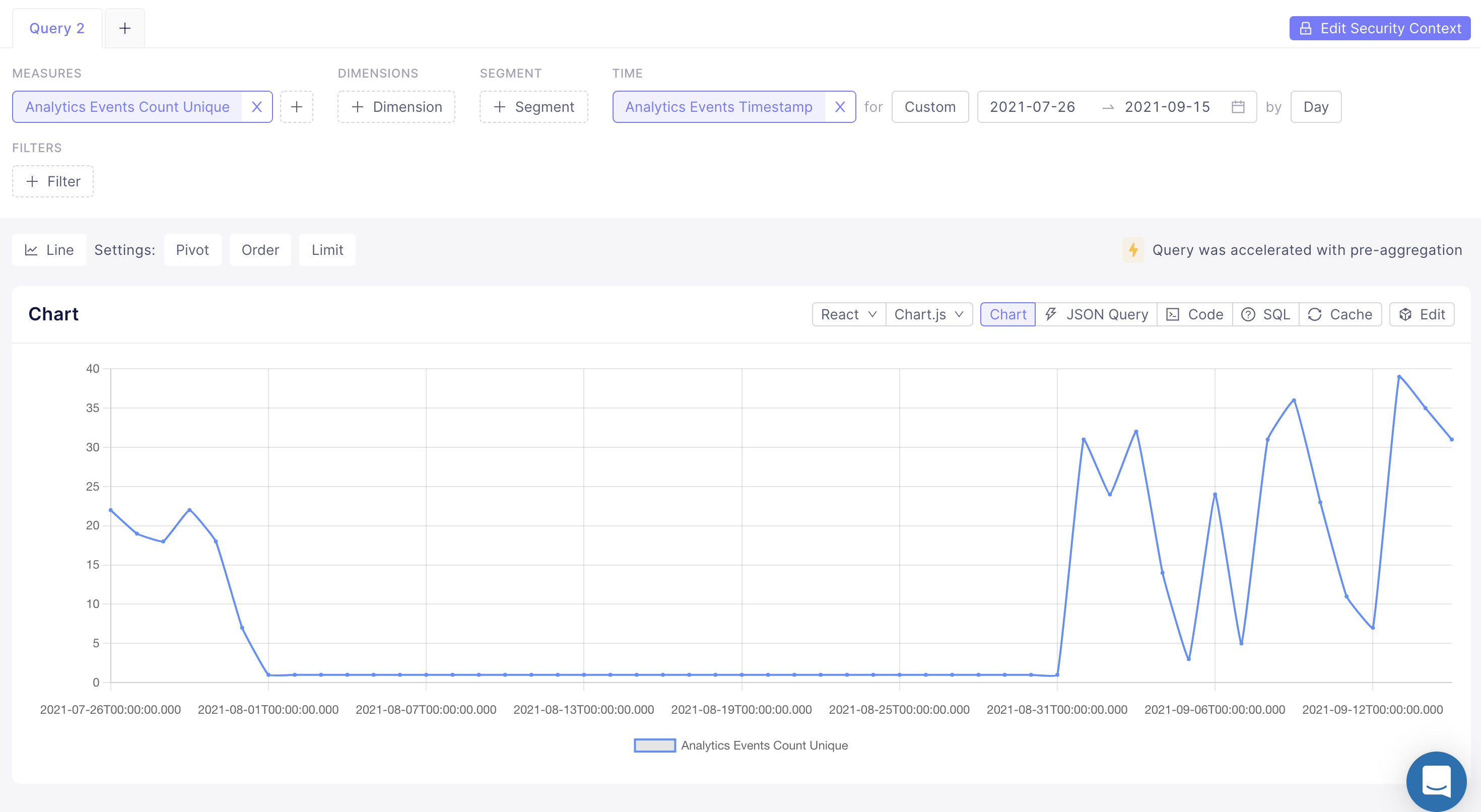The width and height of the screenshot is (1481, 812).
Task: Open the Day granularity dropdown
Action: (x=1315, y=107)
